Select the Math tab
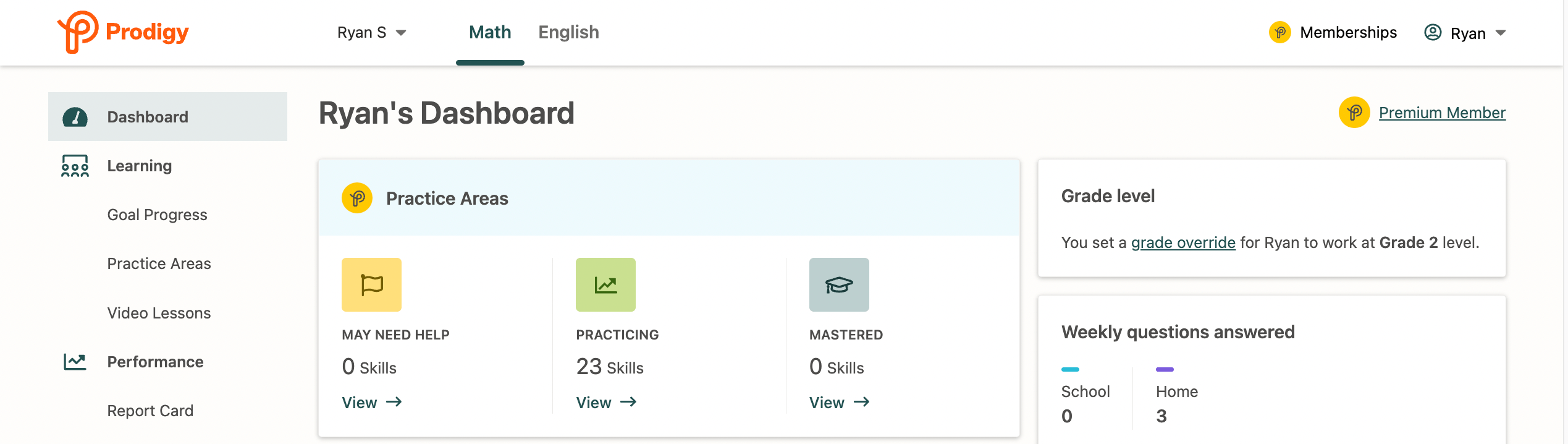The height and width of the screenshot is (444, 1568). (x=490, y=32)
